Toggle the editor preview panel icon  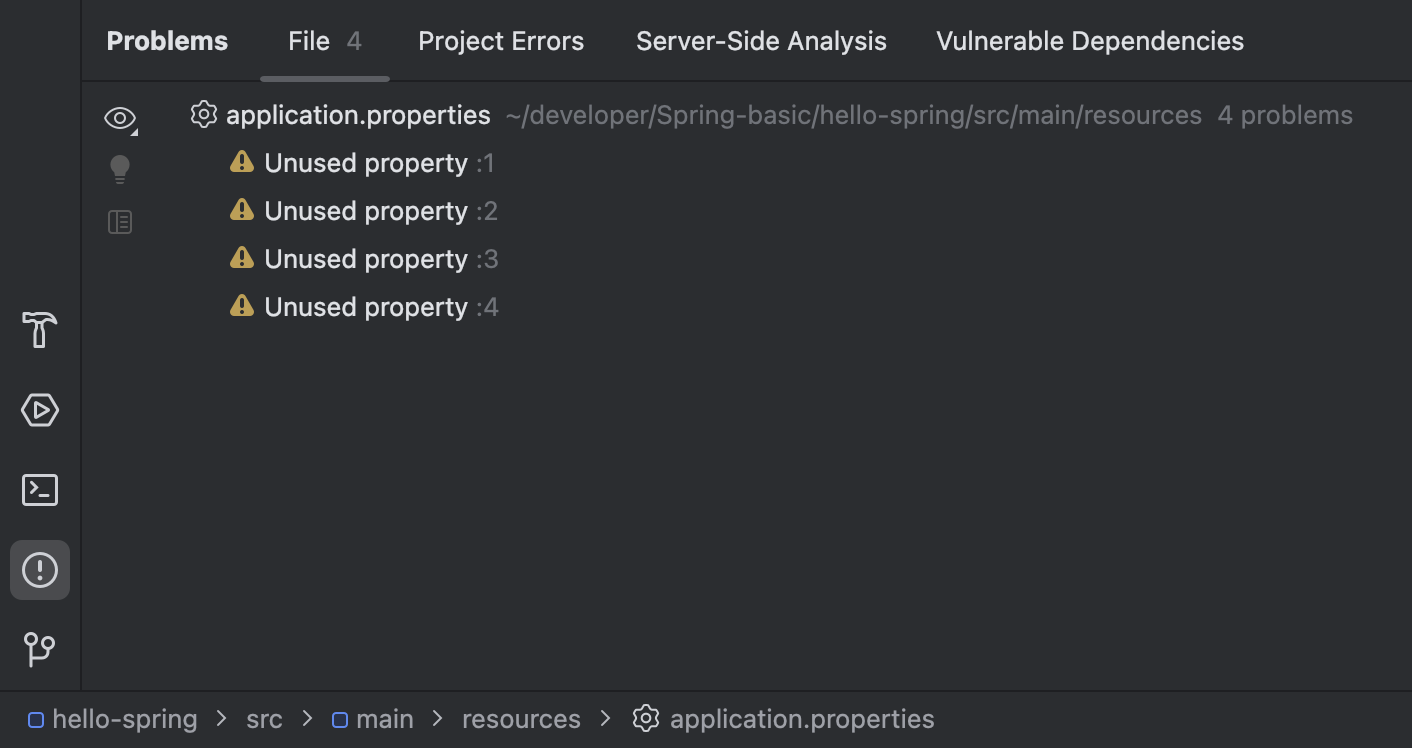click(120, 222)
